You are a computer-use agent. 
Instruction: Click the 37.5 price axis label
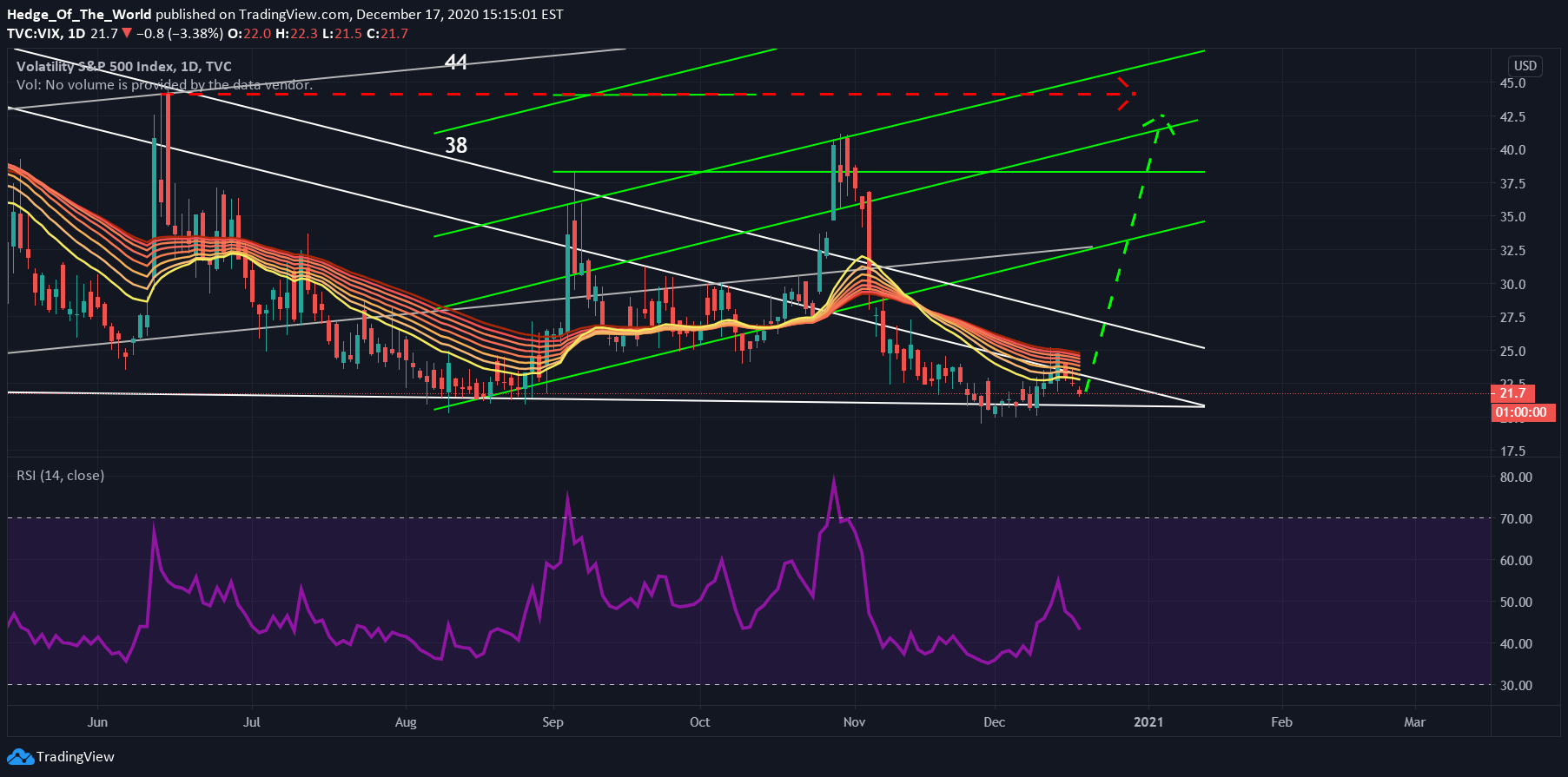(x=1512, y=184)
